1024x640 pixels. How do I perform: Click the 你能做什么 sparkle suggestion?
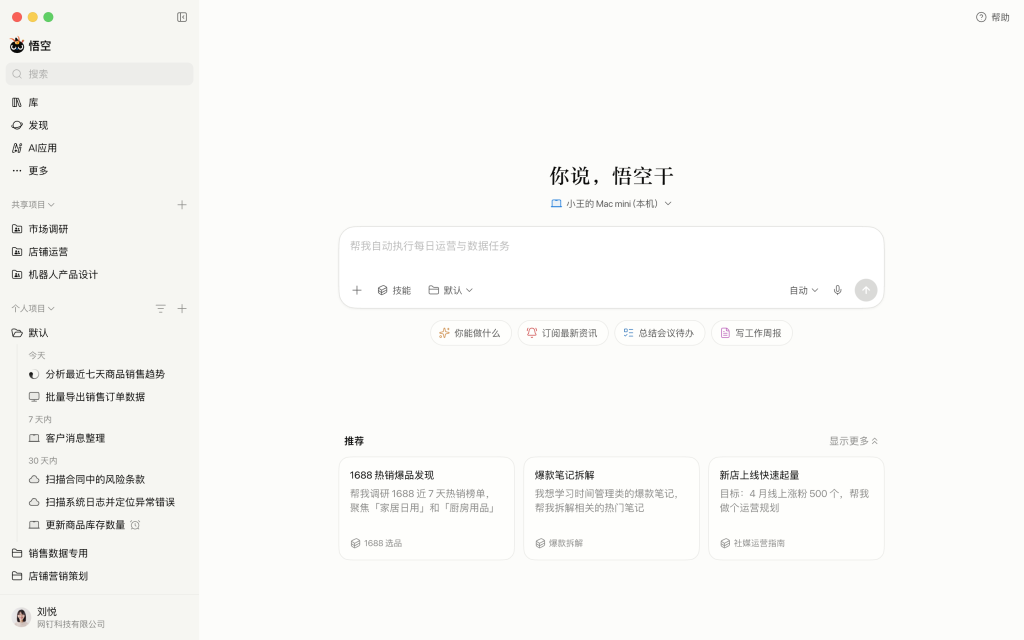point(470,333)
